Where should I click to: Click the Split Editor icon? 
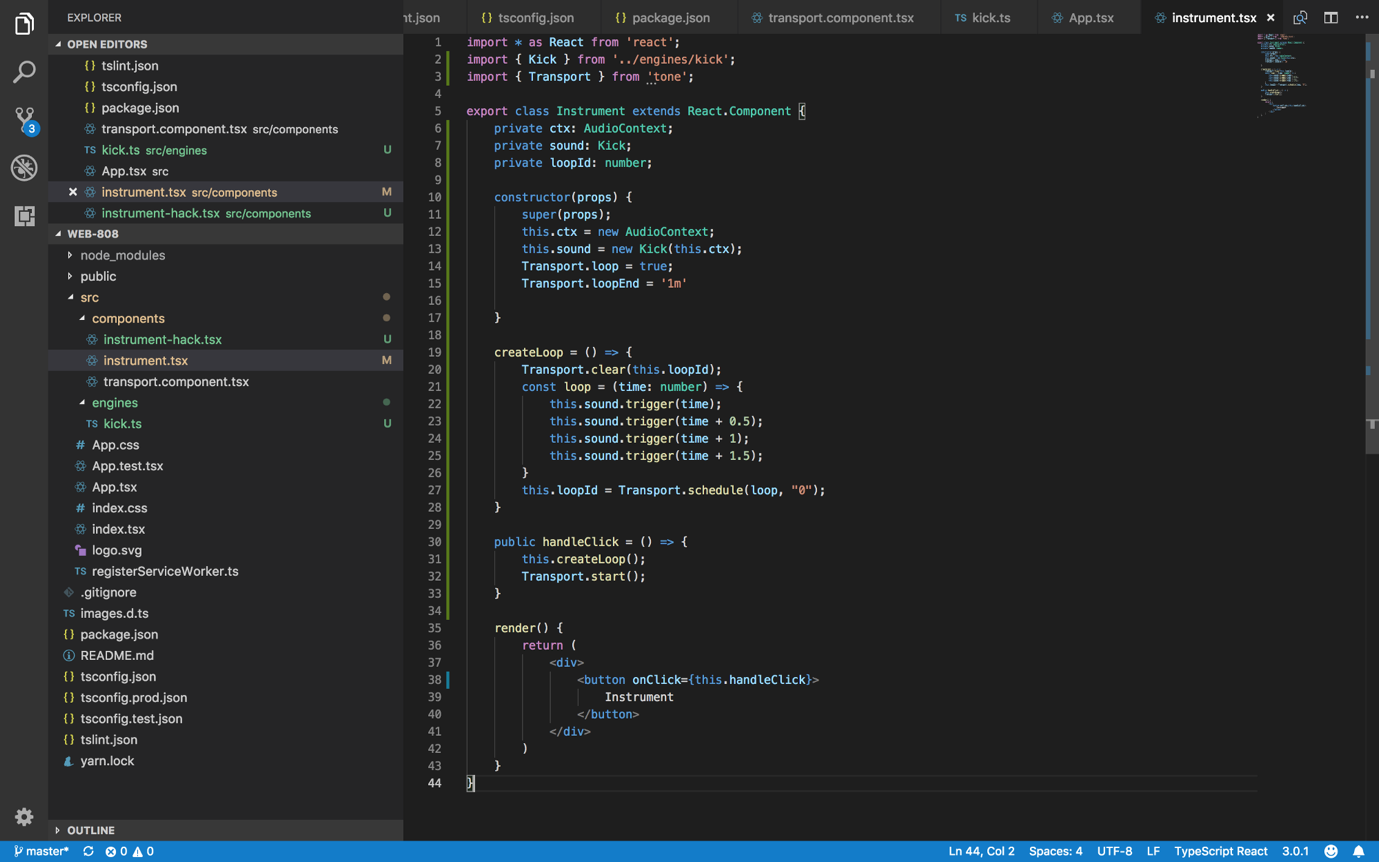pyautogui.click(x=1331, y=17)
